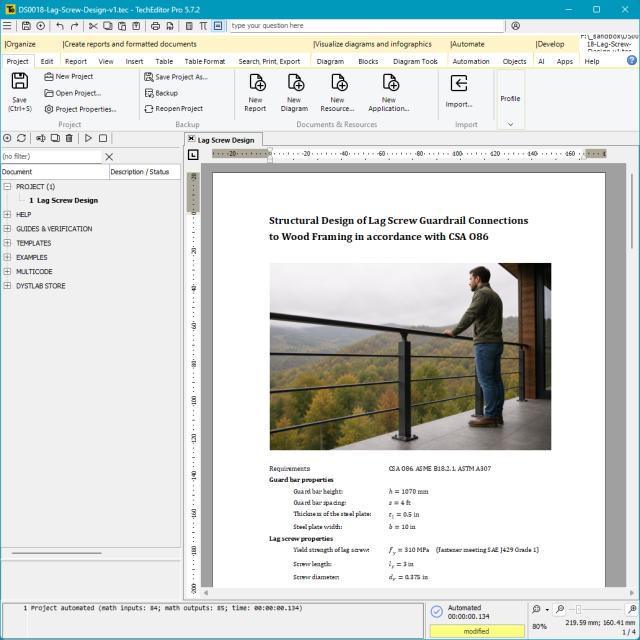Screen dimensions: 640x640
Task: Open Project Properties...
Action: click(80, 109)
